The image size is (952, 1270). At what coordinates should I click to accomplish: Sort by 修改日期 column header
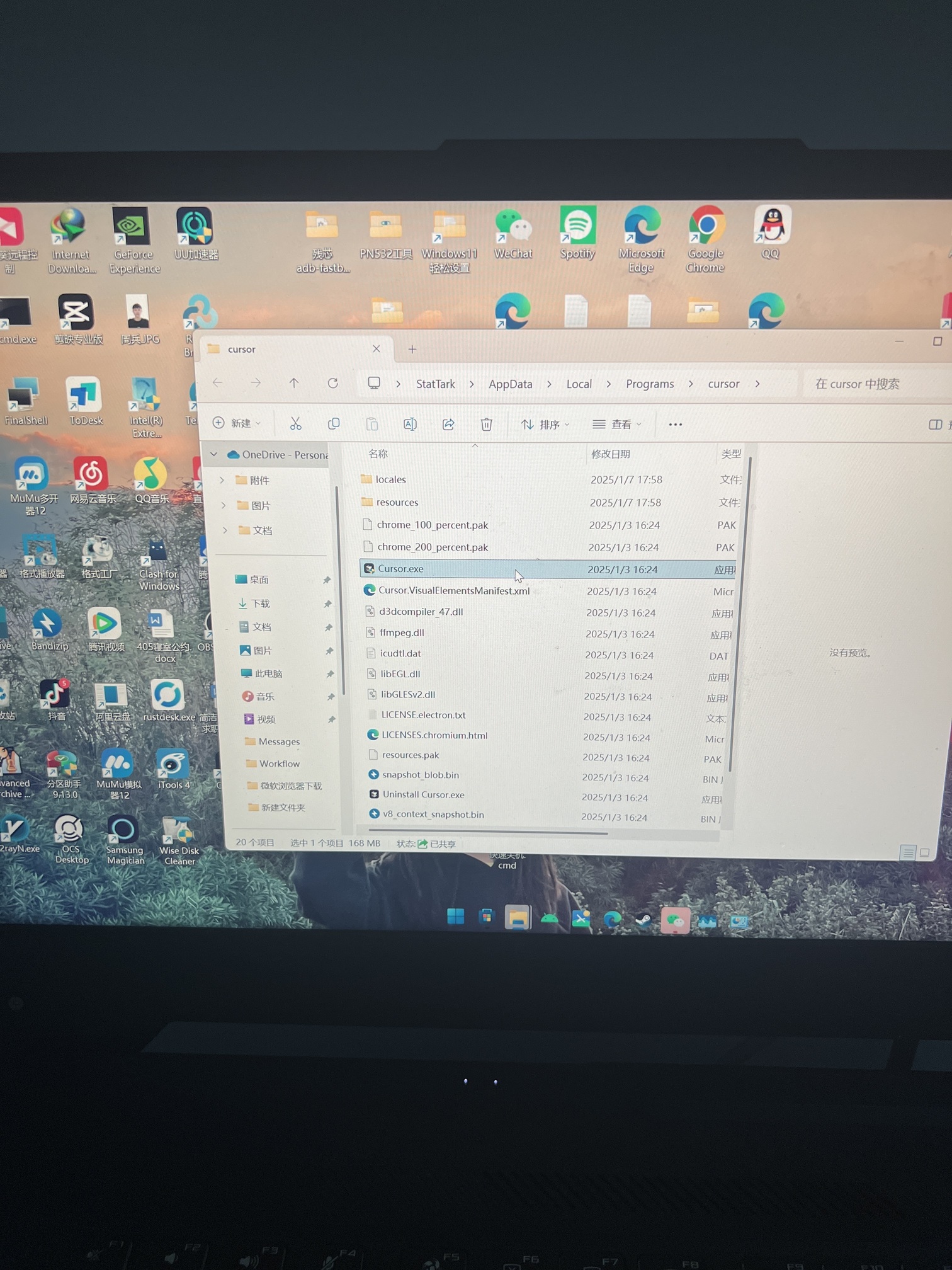610,454
